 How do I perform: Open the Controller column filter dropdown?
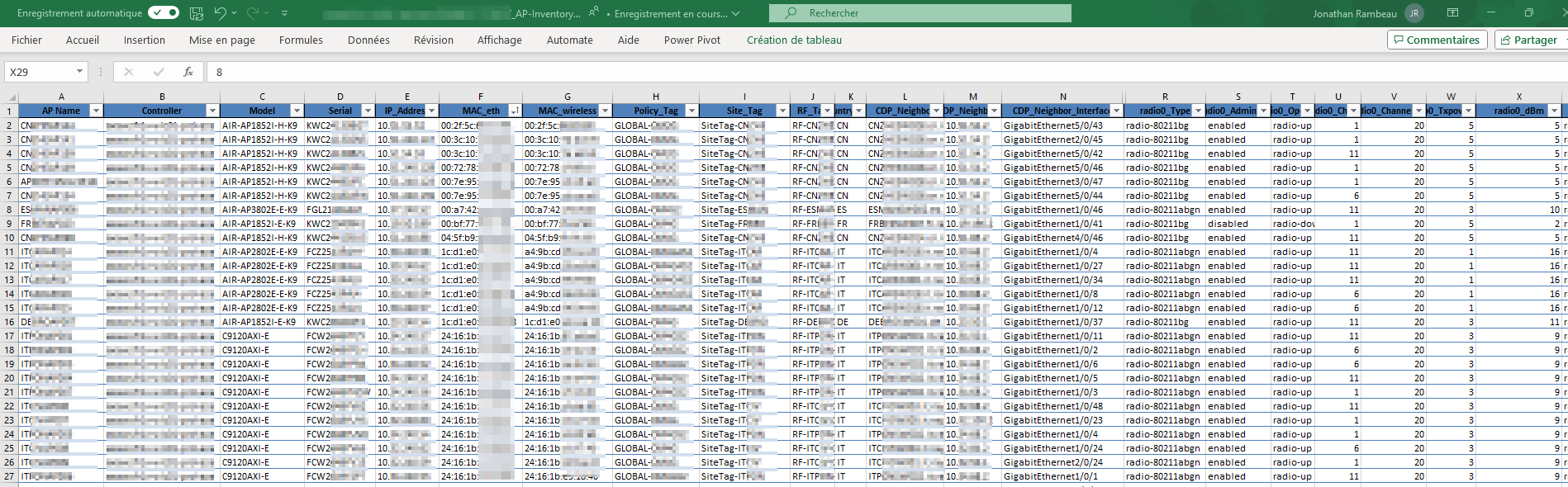212,111
